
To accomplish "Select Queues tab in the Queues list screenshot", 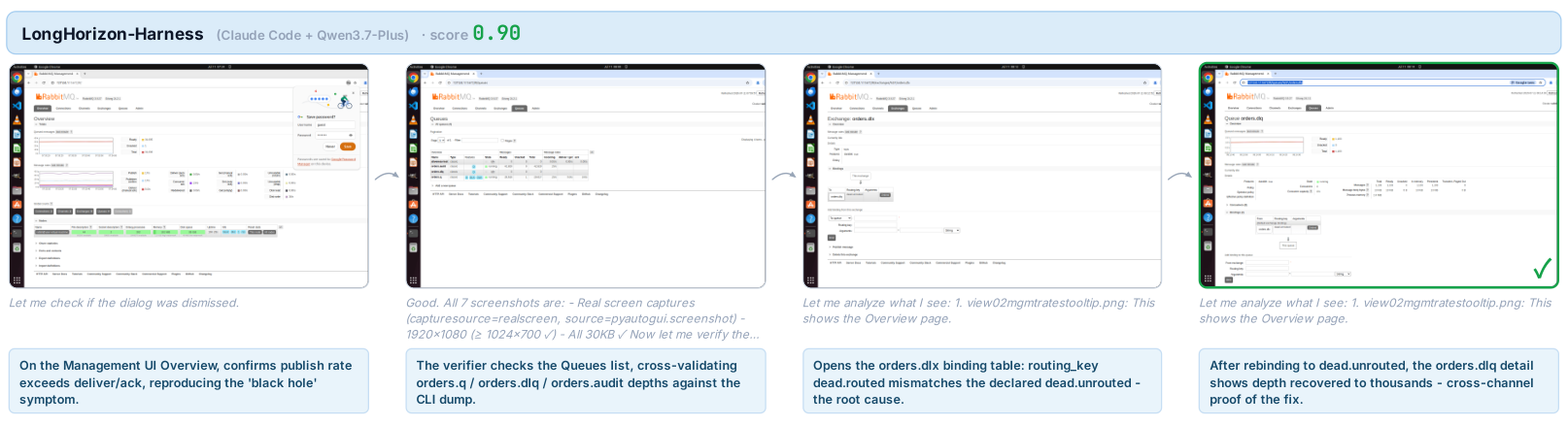I will pyautogui.click(x=519, y=108).
